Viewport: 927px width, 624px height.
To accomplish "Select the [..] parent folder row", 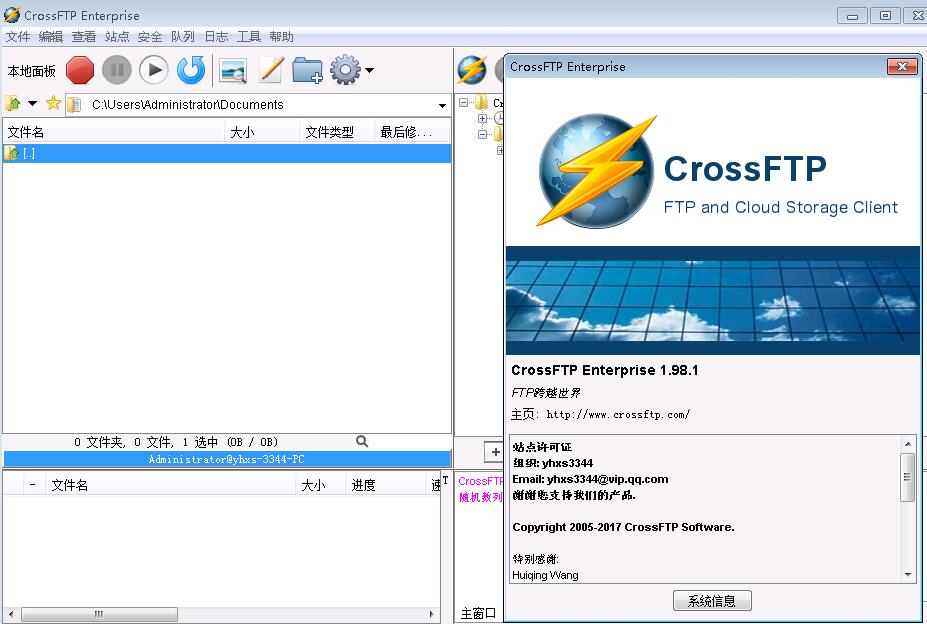I will point(227,153).
